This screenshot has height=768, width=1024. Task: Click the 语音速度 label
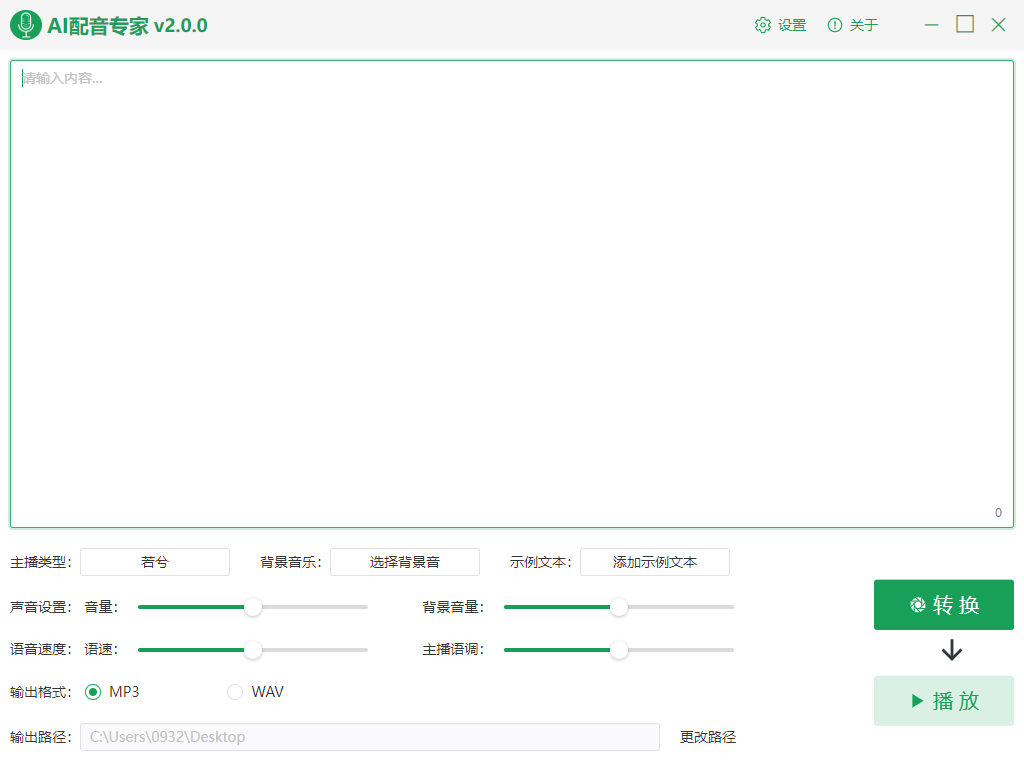pos(40,649)
